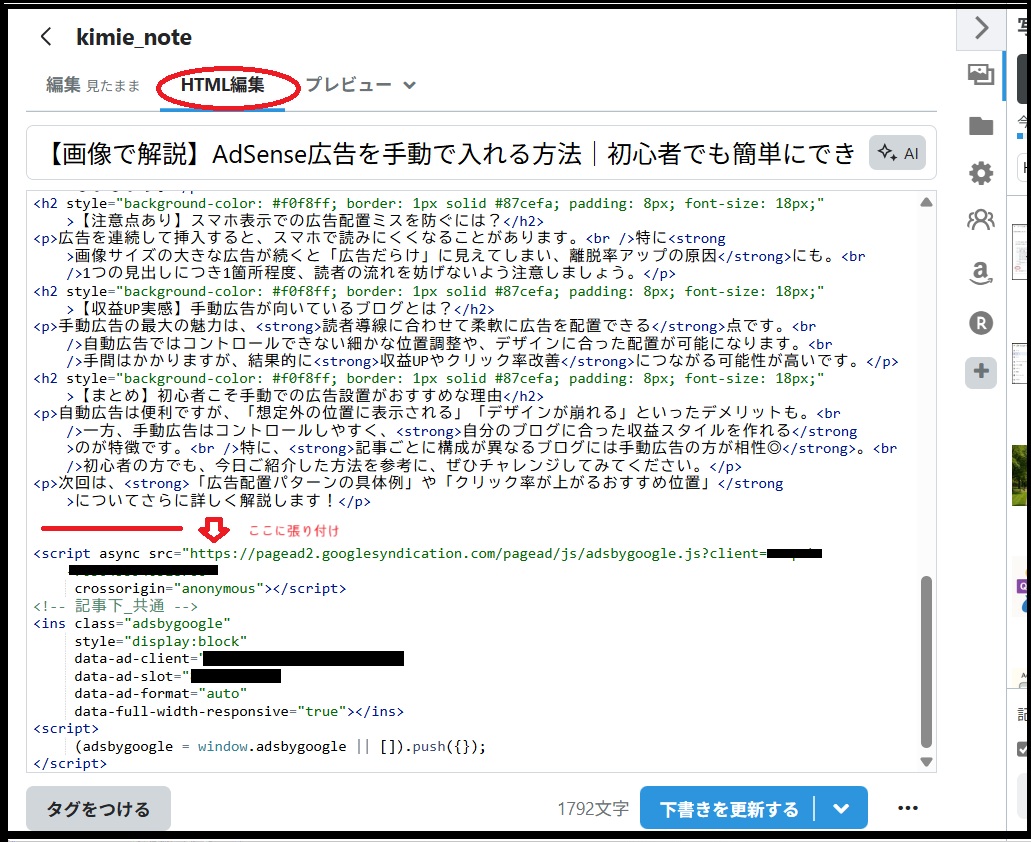Open the folder icon in sidebar
This screenshot has width=1031, height=842.
point(981,125)
